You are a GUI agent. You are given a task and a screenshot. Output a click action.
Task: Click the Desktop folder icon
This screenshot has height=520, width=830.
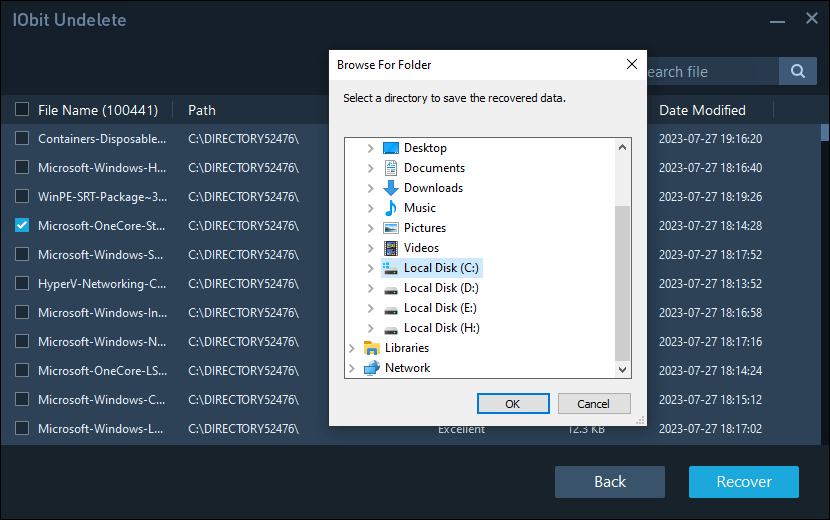coord(391,148)
